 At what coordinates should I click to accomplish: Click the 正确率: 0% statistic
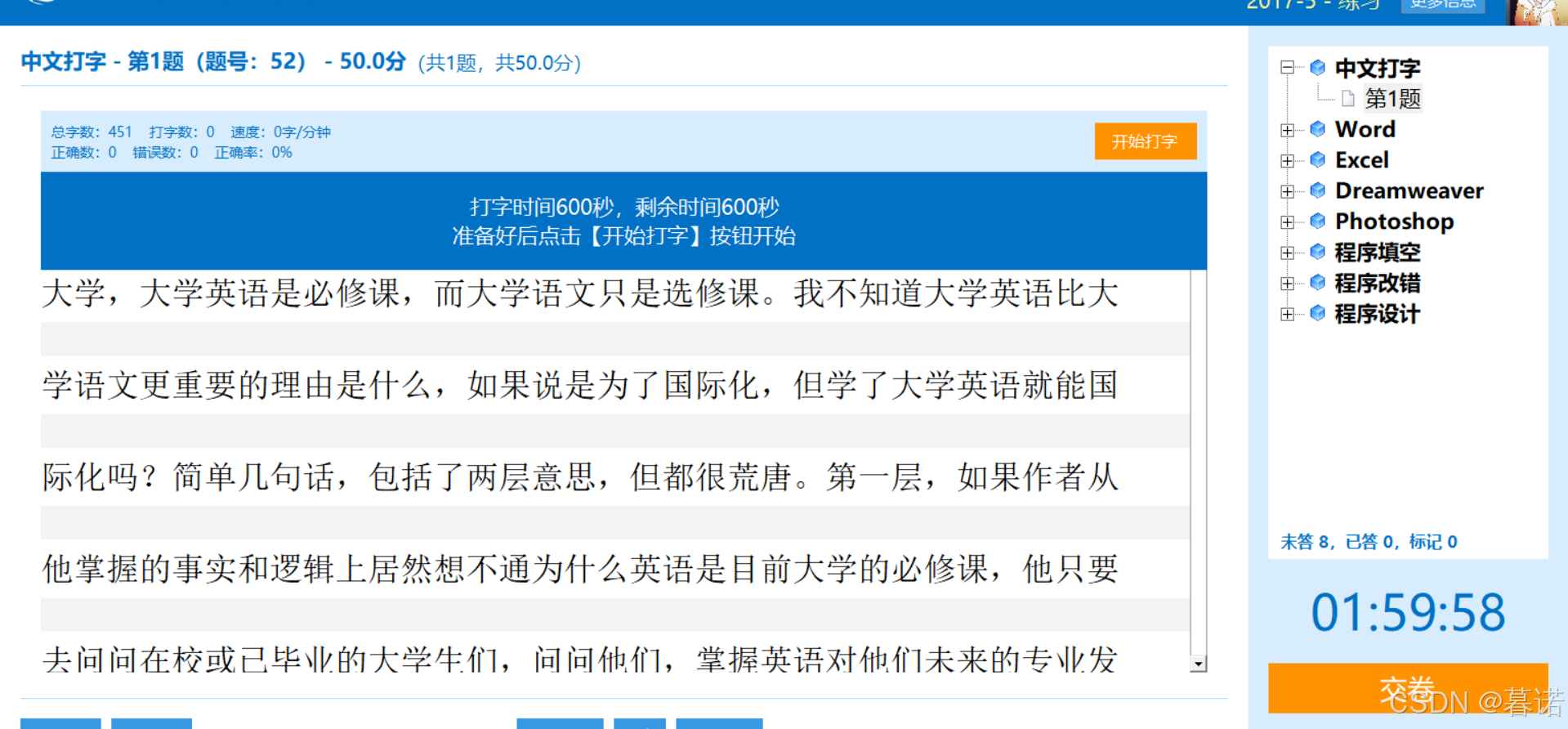(253, 152)
